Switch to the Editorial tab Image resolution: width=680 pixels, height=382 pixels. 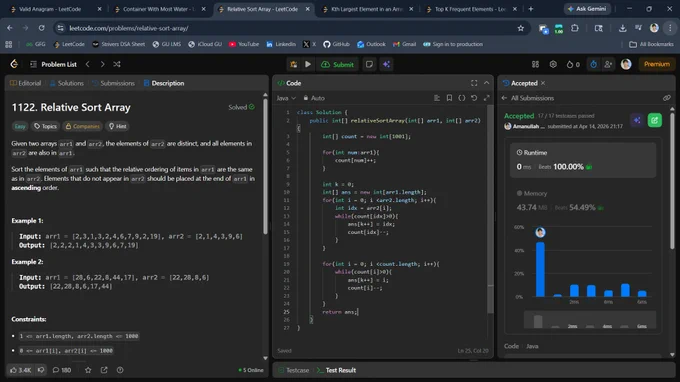25,83
